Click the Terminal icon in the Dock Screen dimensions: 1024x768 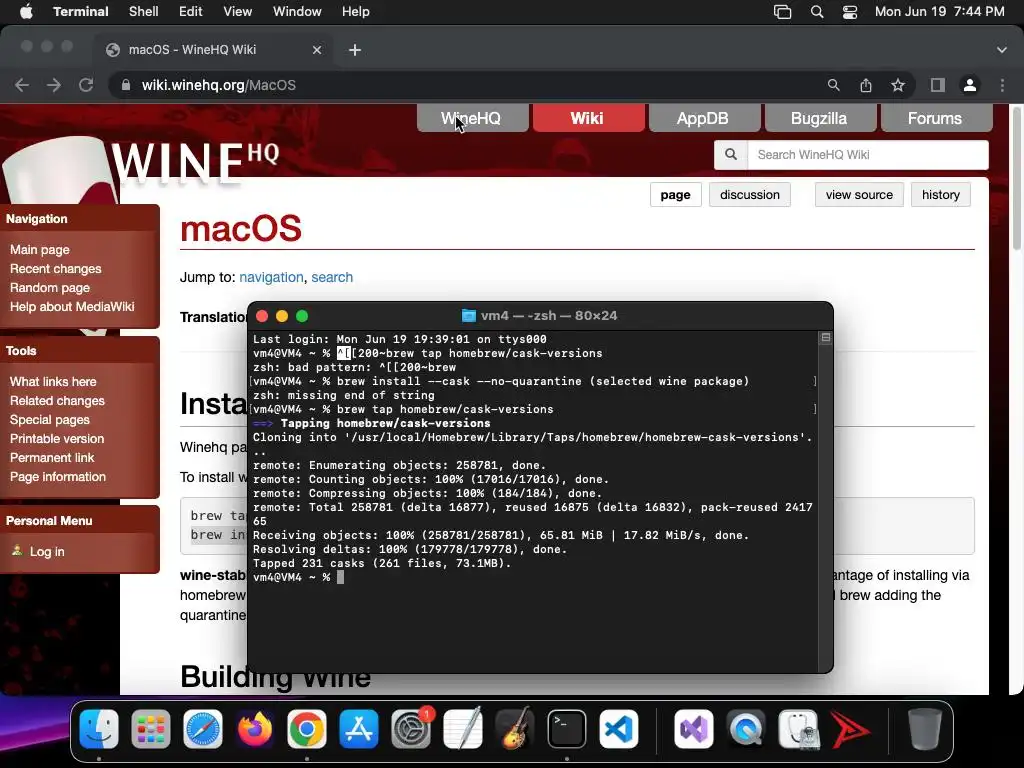pos(566,729)
